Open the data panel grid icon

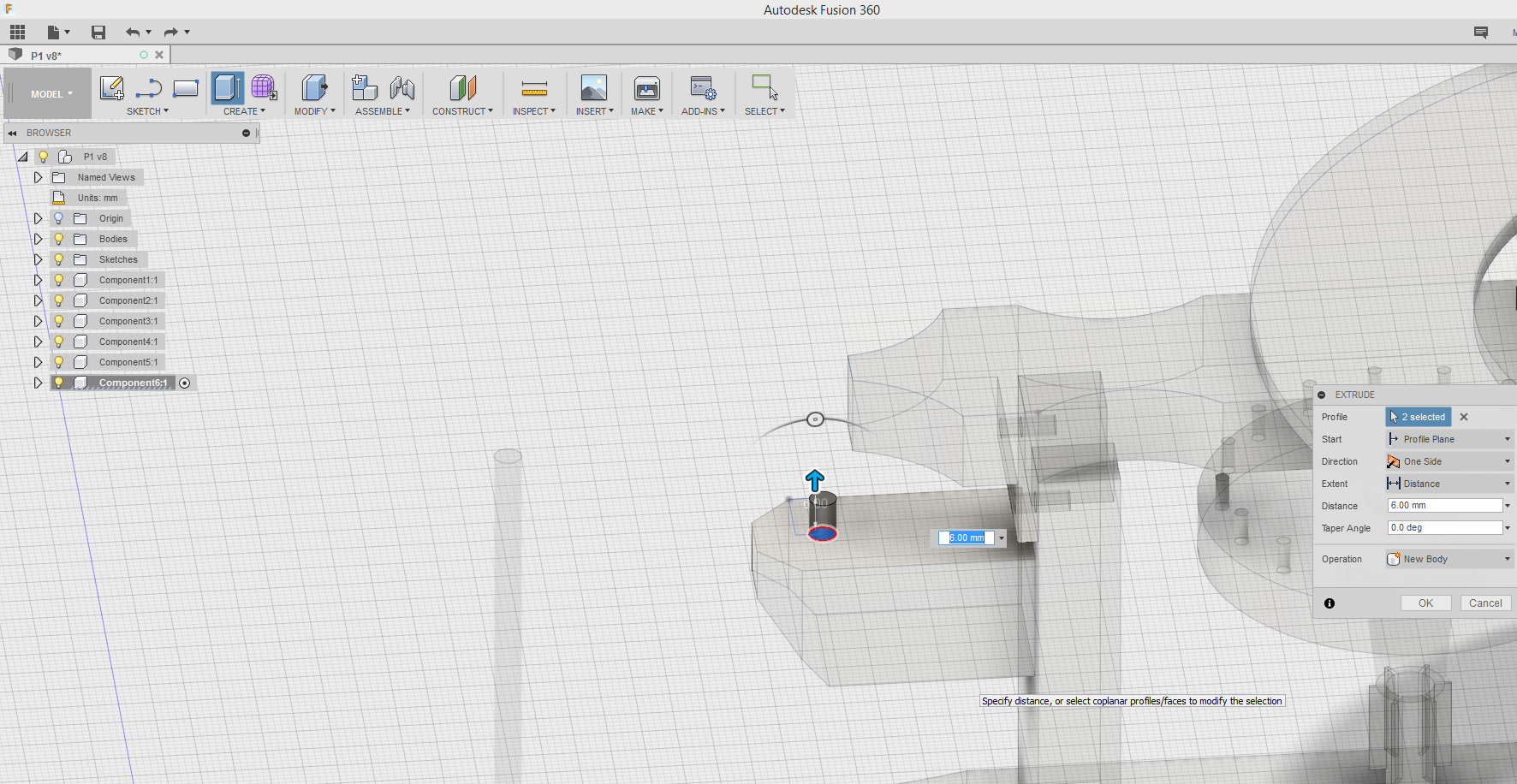(17, 33)
